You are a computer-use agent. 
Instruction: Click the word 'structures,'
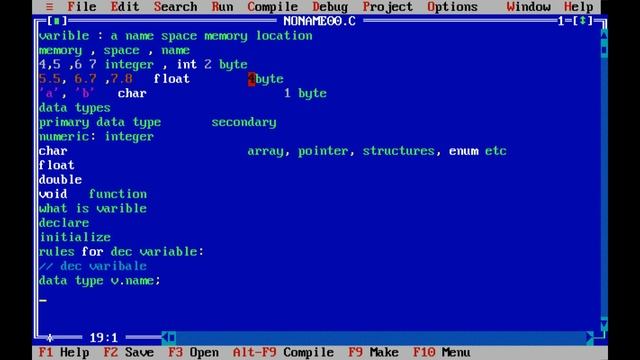[x=402, y=151]
